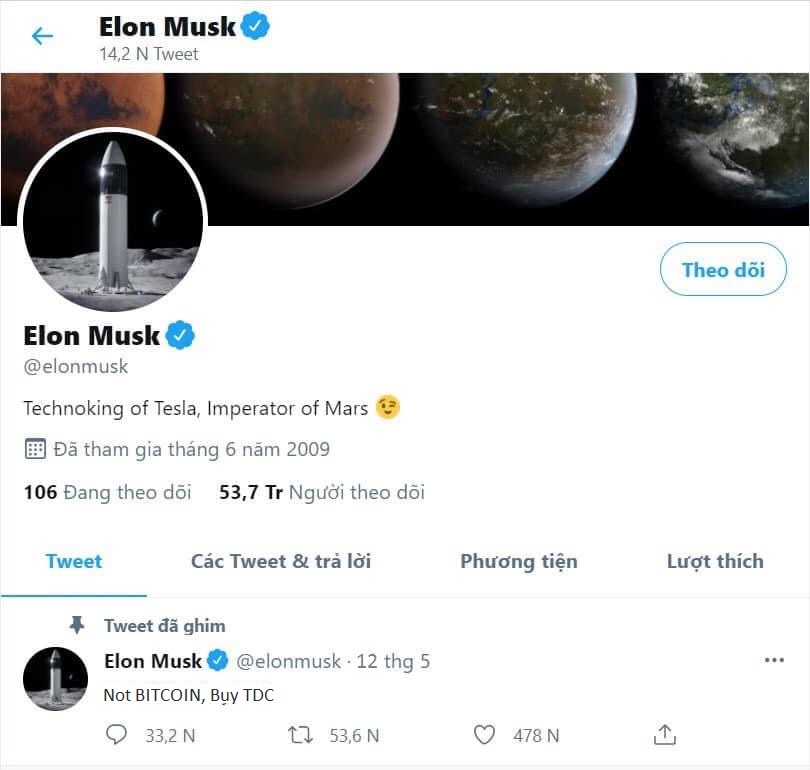Open the 106 Đang theo dõi list
The width and height of the screenshot is (810, 770).
(x=107, y=492)
